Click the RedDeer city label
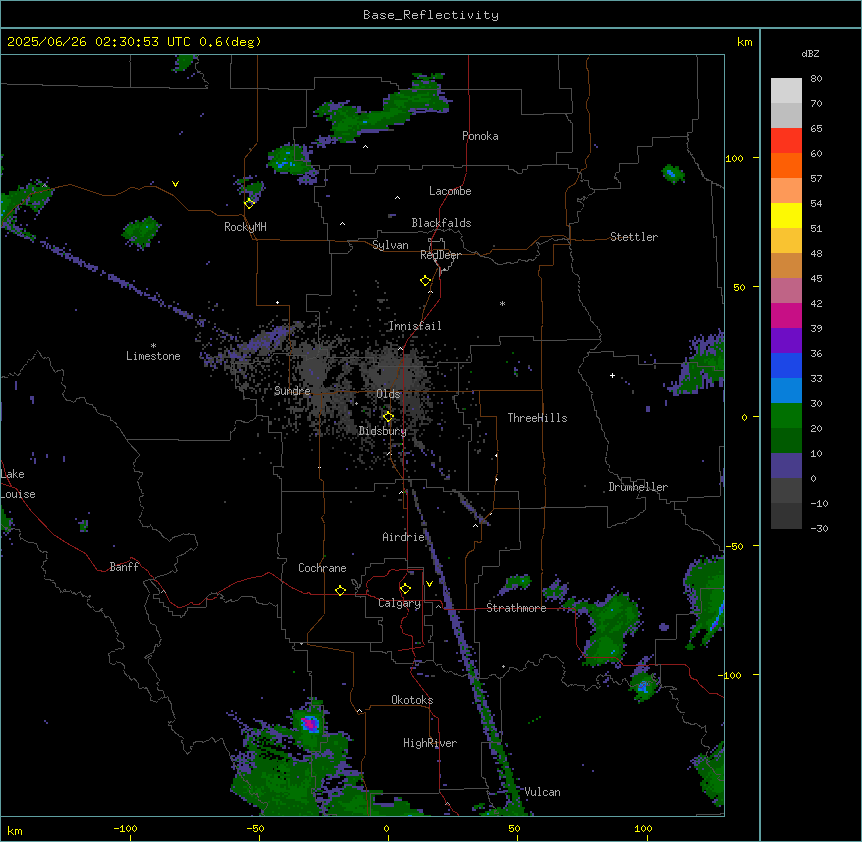Image resolution: width=862 pixels, height=842 pixels. coord(440,255)
